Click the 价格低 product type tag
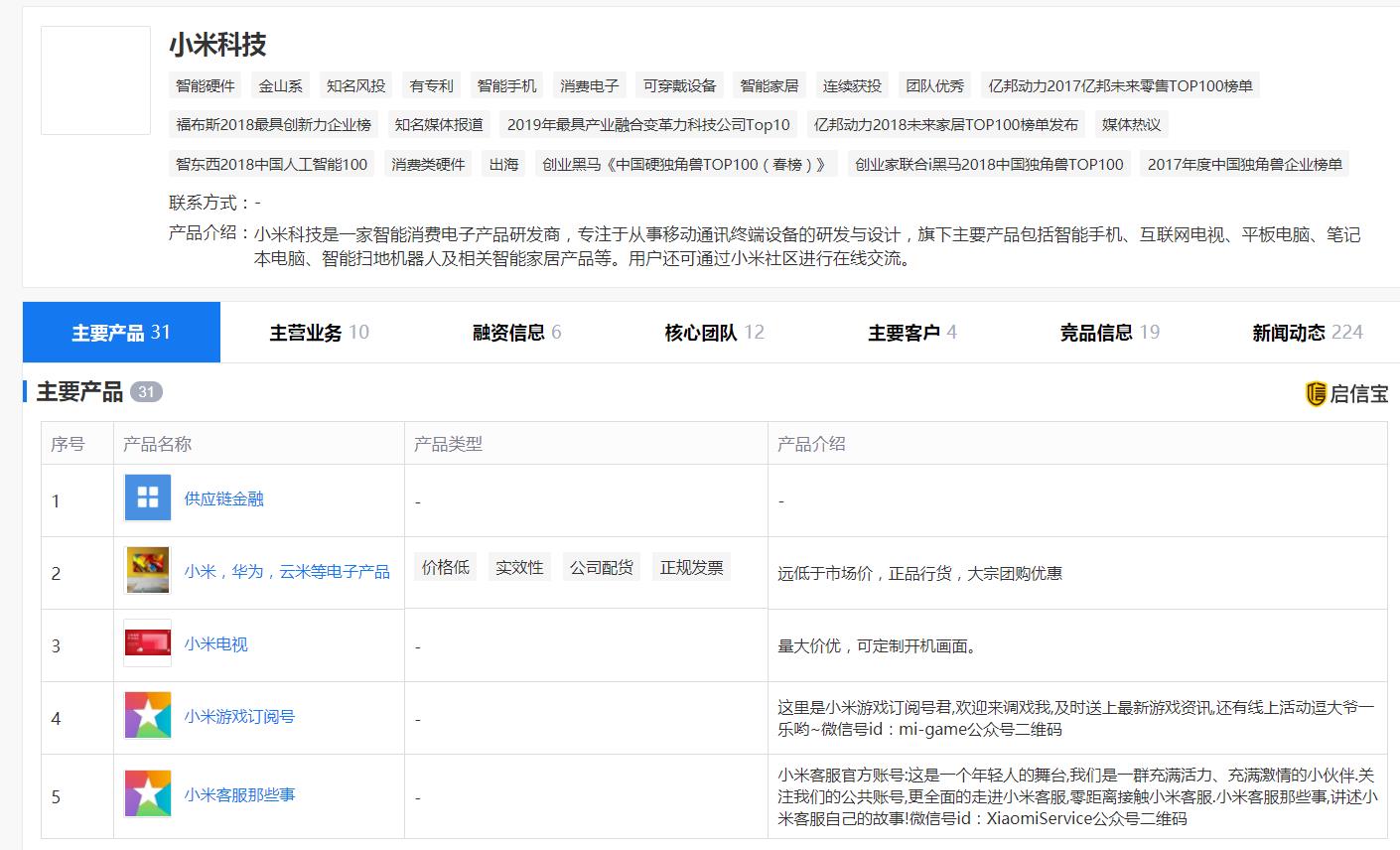Screen dimensions: 1400x850 (446, 567)
